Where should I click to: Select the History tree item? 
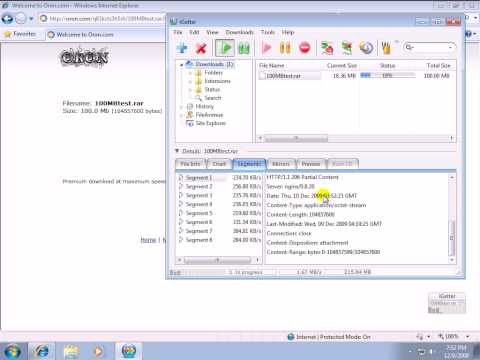[x=204, y=106]
